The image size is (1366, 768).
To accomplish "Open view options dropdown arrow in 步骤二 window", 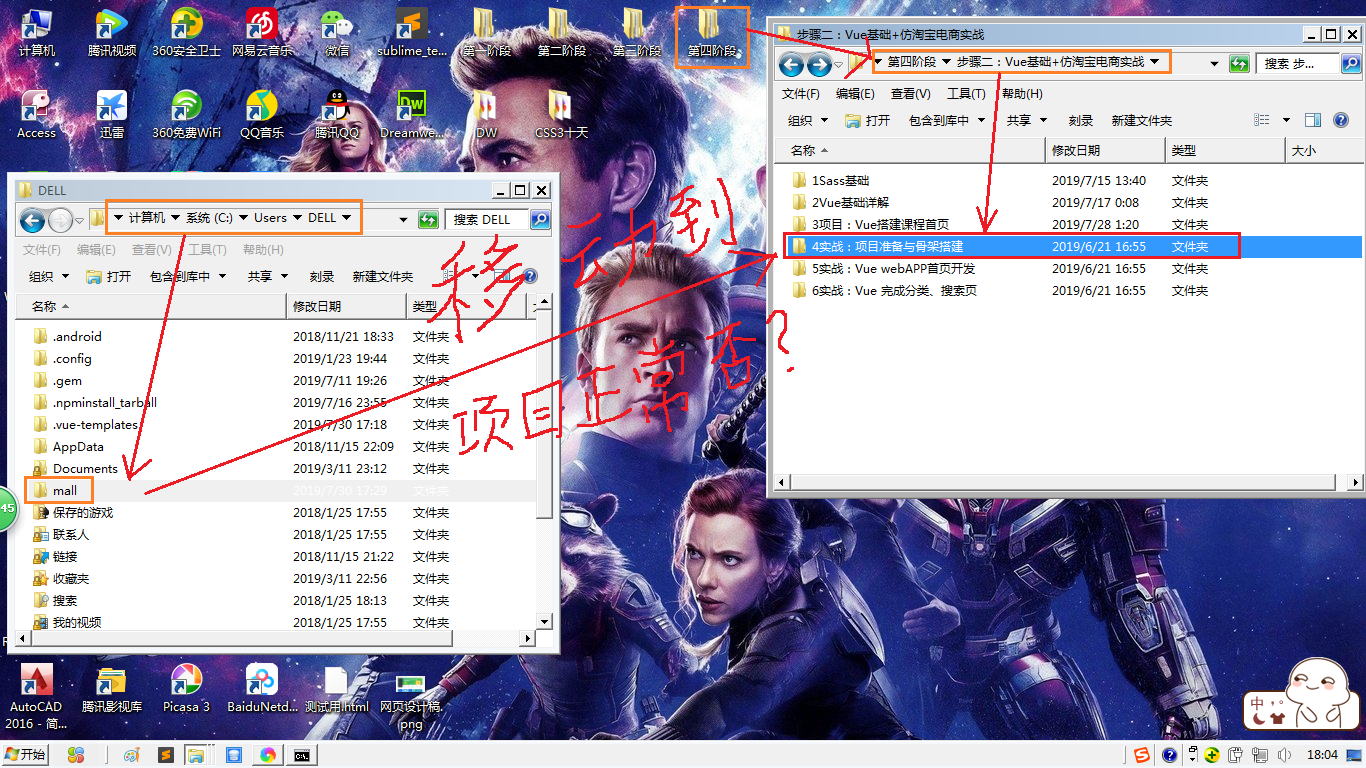I will (1286, 120).
